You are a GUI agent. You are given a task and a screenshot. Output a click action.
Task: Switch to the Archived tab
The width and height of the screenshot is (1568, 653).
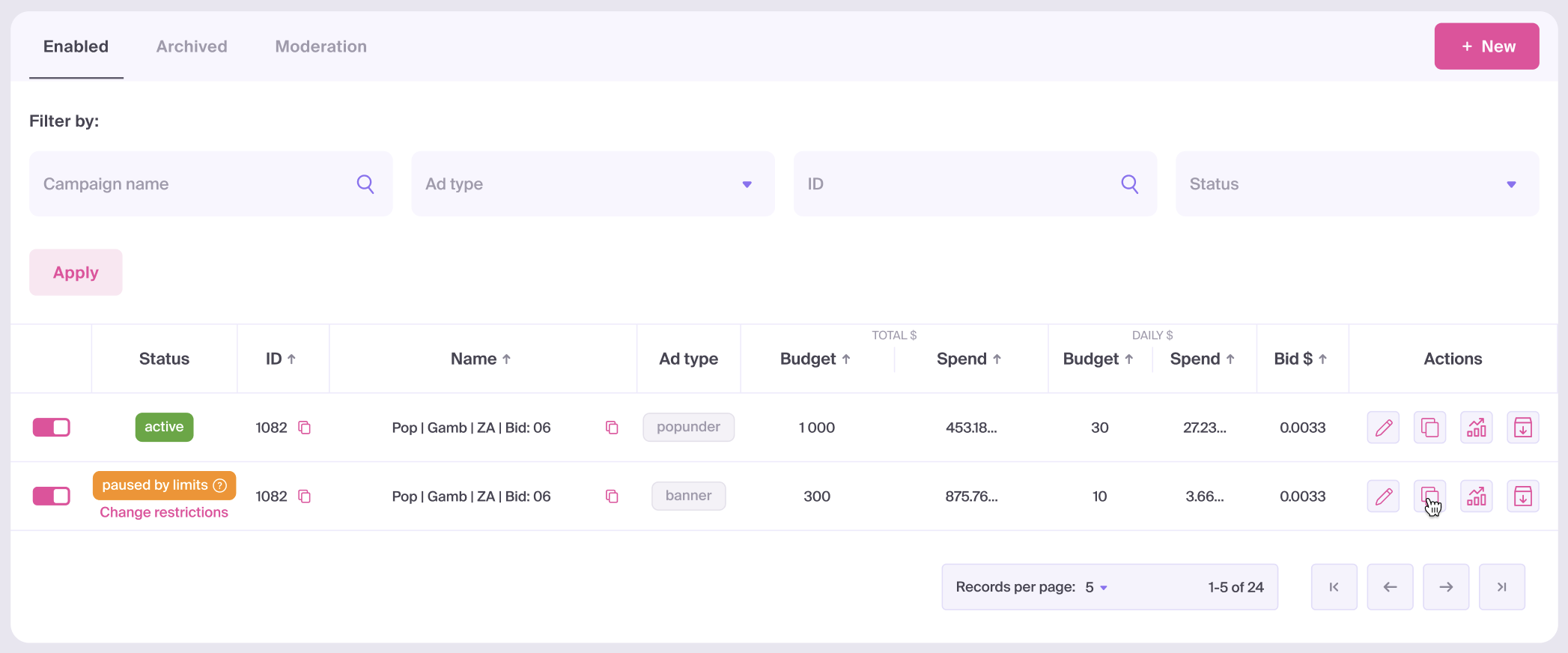coord(192,46)
